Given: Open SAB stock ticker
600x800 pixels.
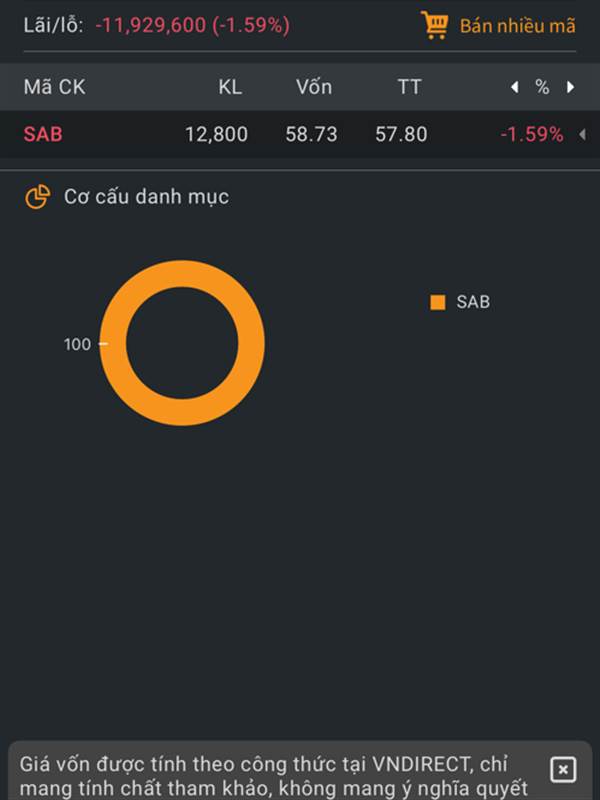Looking at the screenshot, I should click(43, 135).
